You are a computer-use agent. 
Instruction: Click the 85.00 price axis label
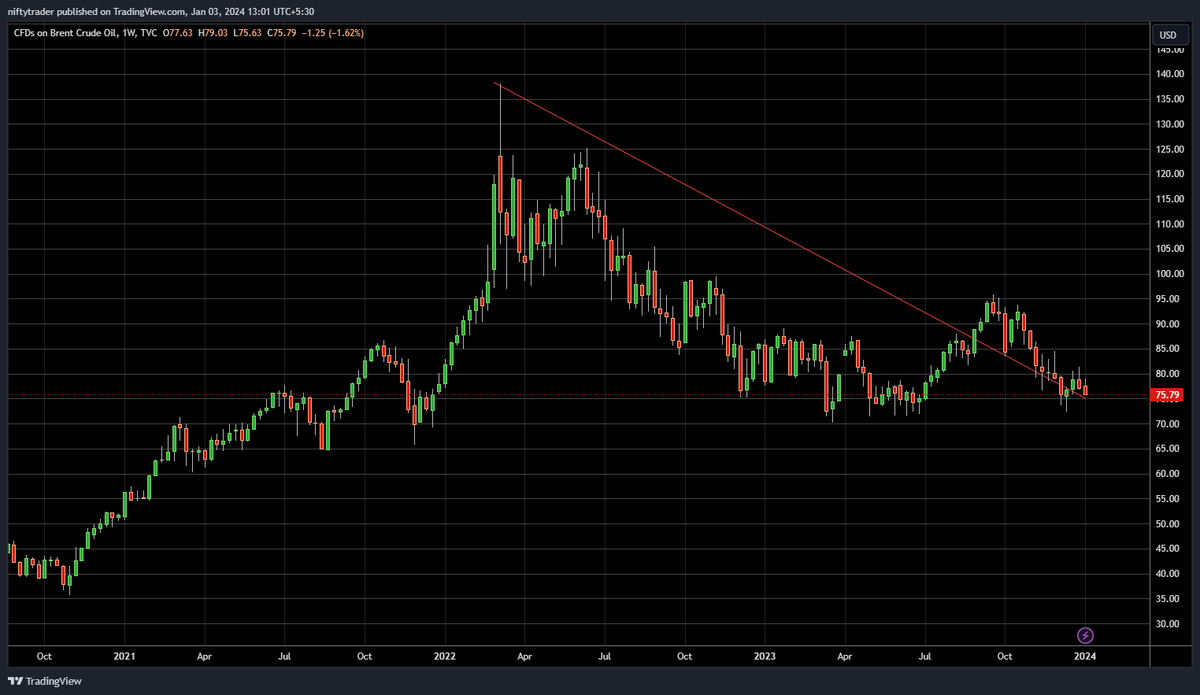pyautogui.click(x=1168, y=349)
